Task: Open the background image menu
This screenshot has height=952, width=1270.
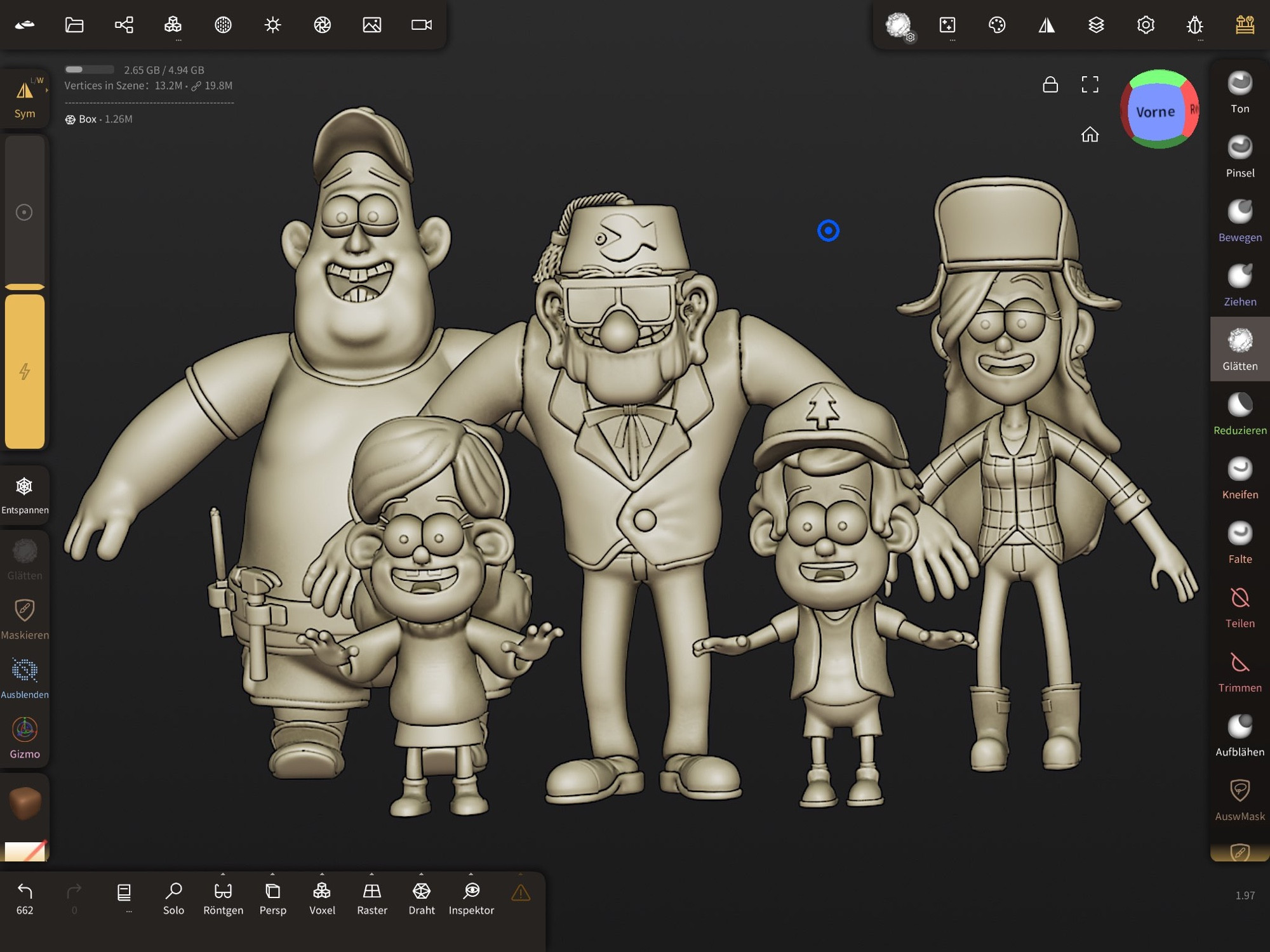Action: pyautogui.click(x=372, y=25)
